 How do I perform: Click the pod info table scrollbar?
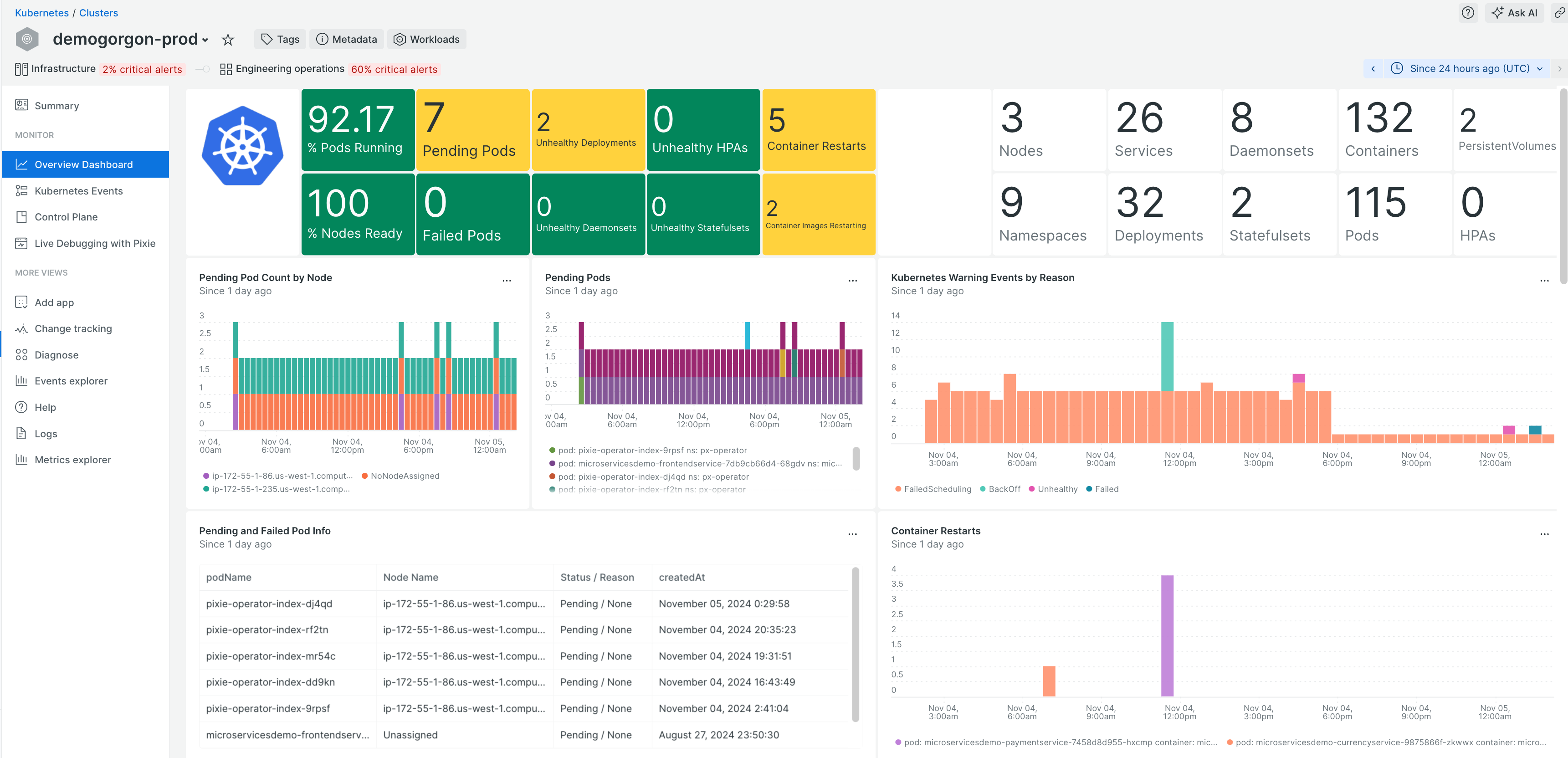pos(855,644)
